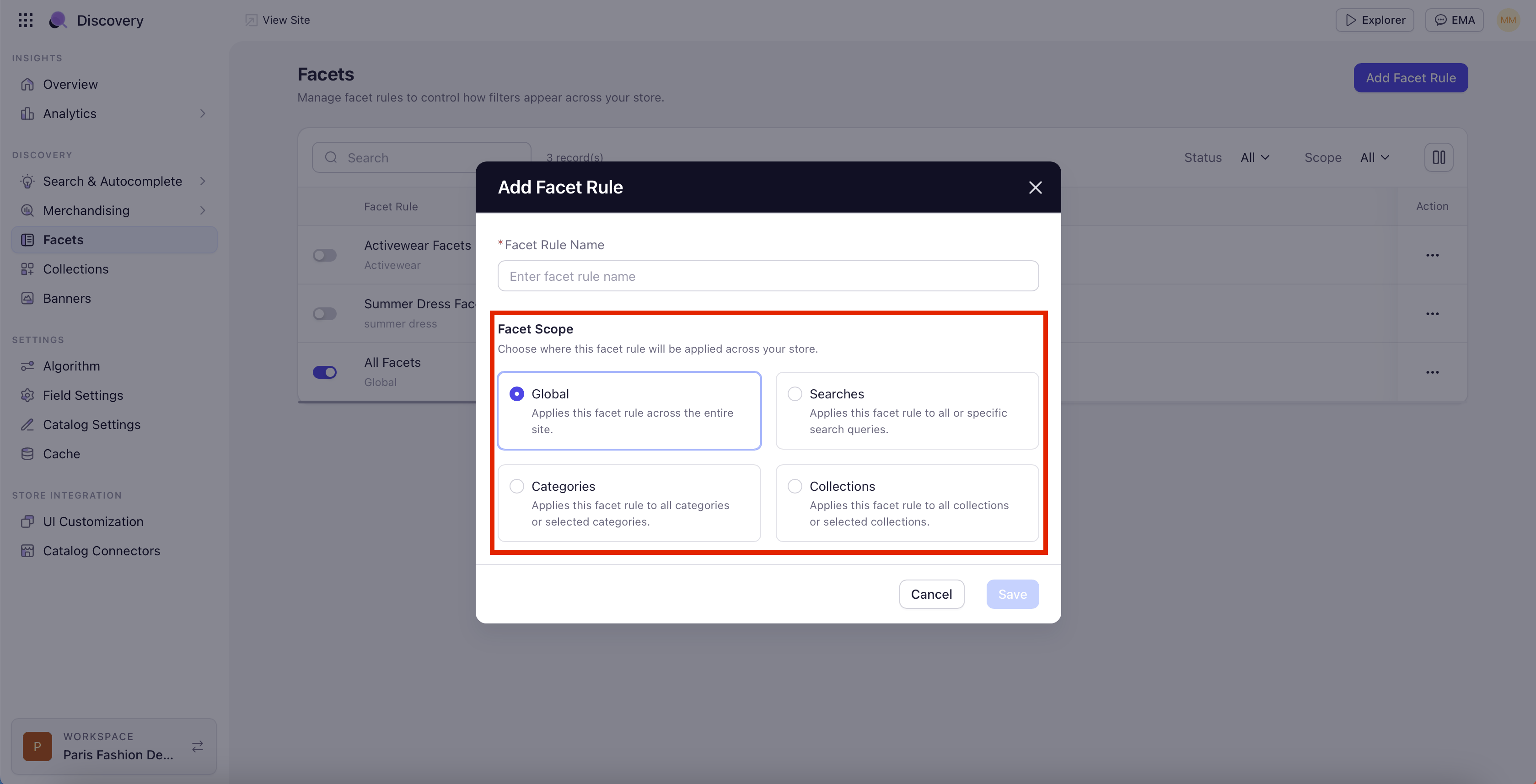Viewport: 1536px width, 784px height.
Task: Click the Save button in the dialog
Action: click(x=1012, y=595)
